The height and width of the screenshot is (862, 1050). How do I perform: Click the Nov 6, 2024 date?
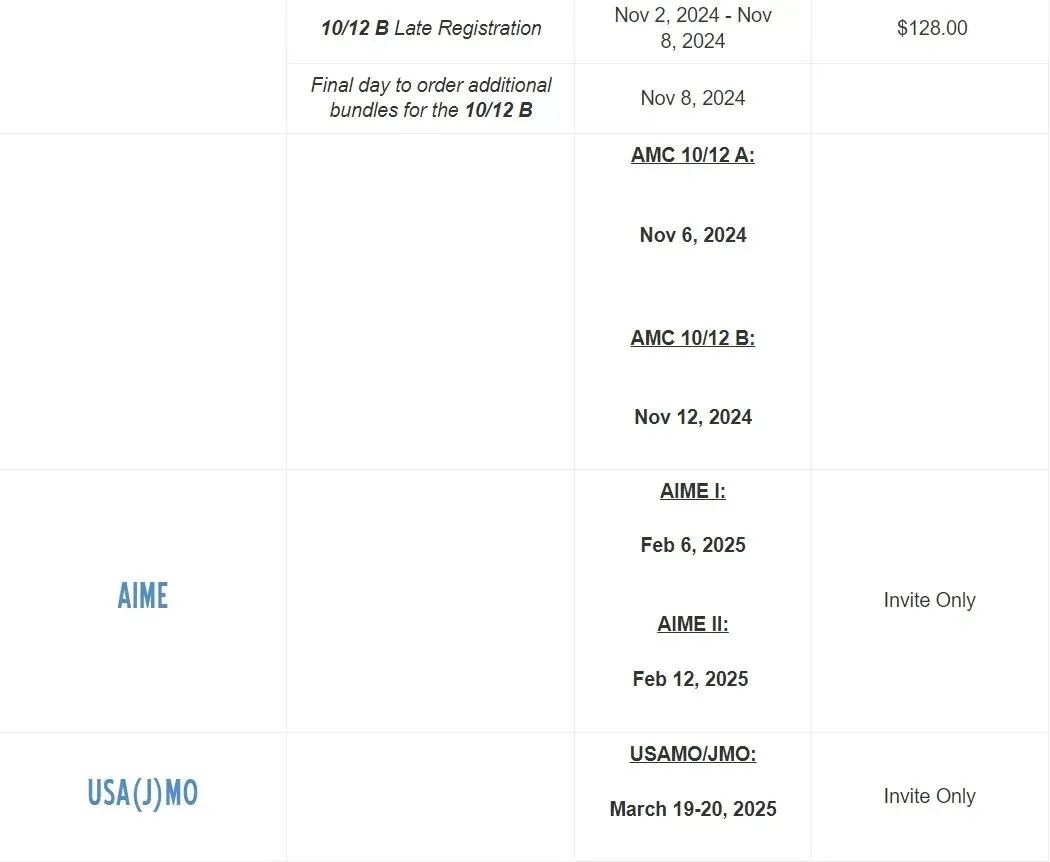point(692,235)
